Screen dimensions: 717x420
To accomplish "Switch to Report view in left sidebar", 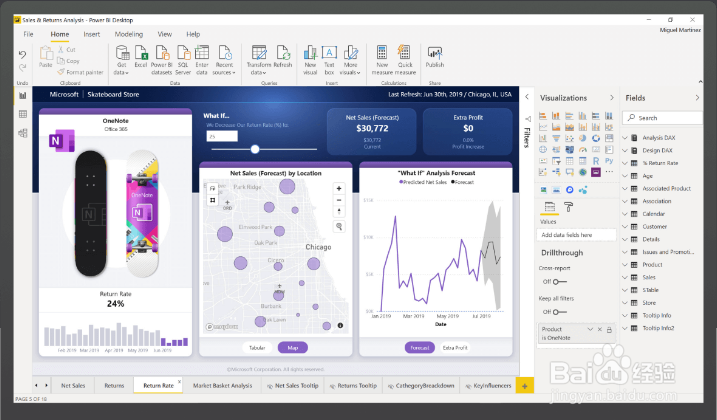I will click(x=22, y=96).
